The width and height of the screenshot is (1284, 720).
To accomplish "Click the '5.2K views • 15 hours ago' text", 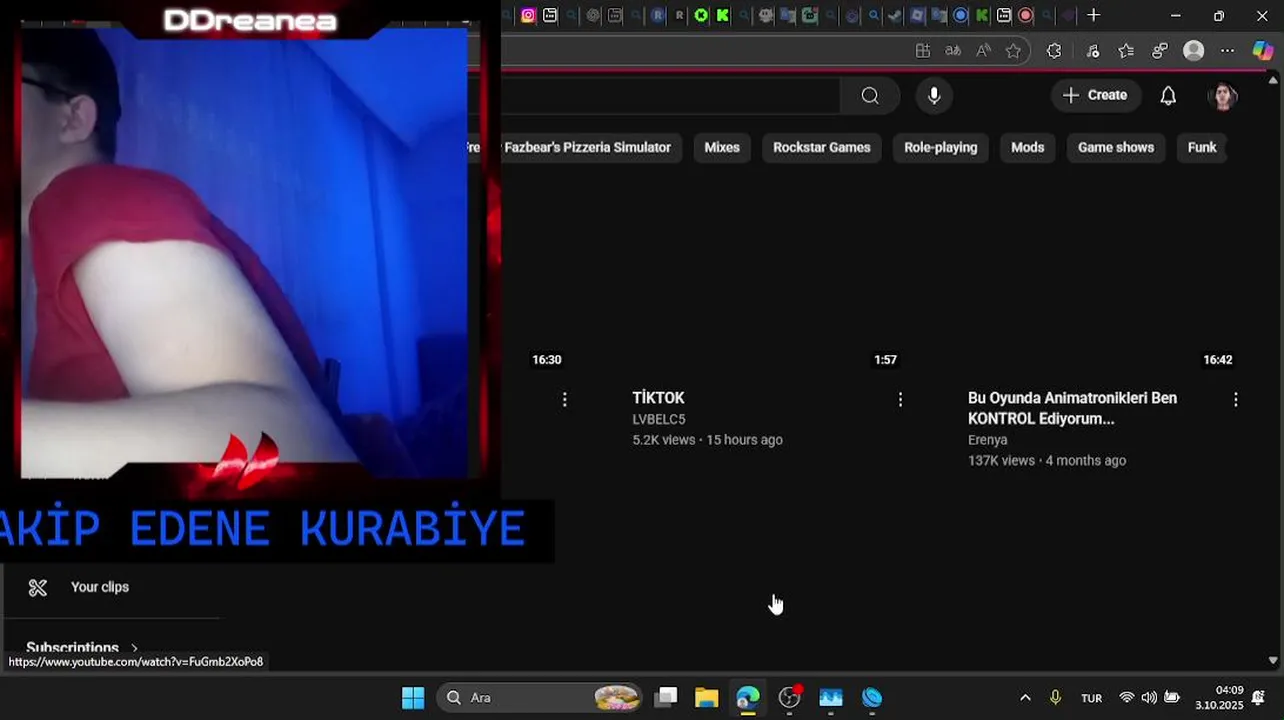I will 707,440.
